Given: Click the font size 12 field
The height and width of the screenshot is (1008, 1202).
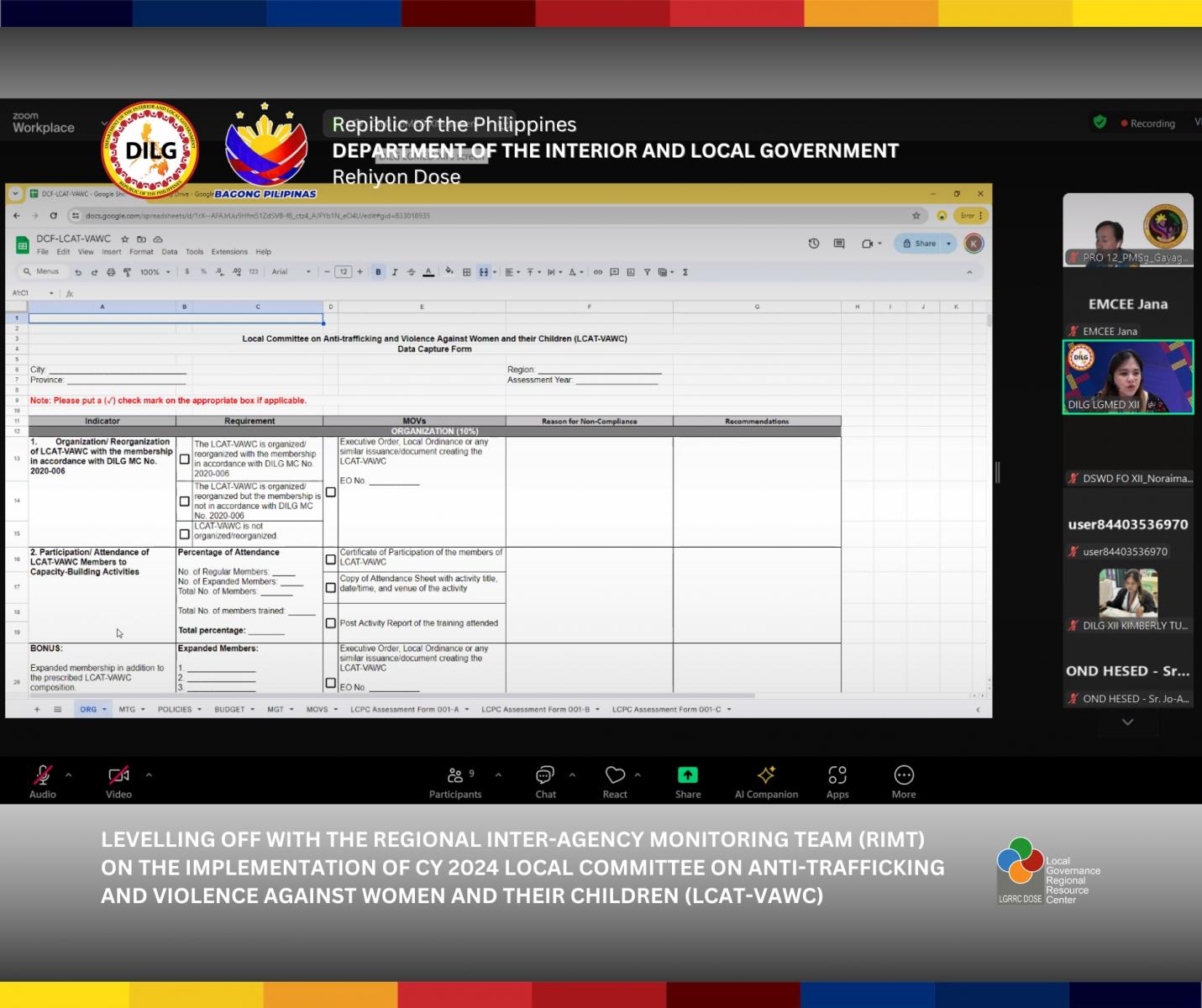Looking at the screenshot, I should pyautogui.click(x=343, y=272).
